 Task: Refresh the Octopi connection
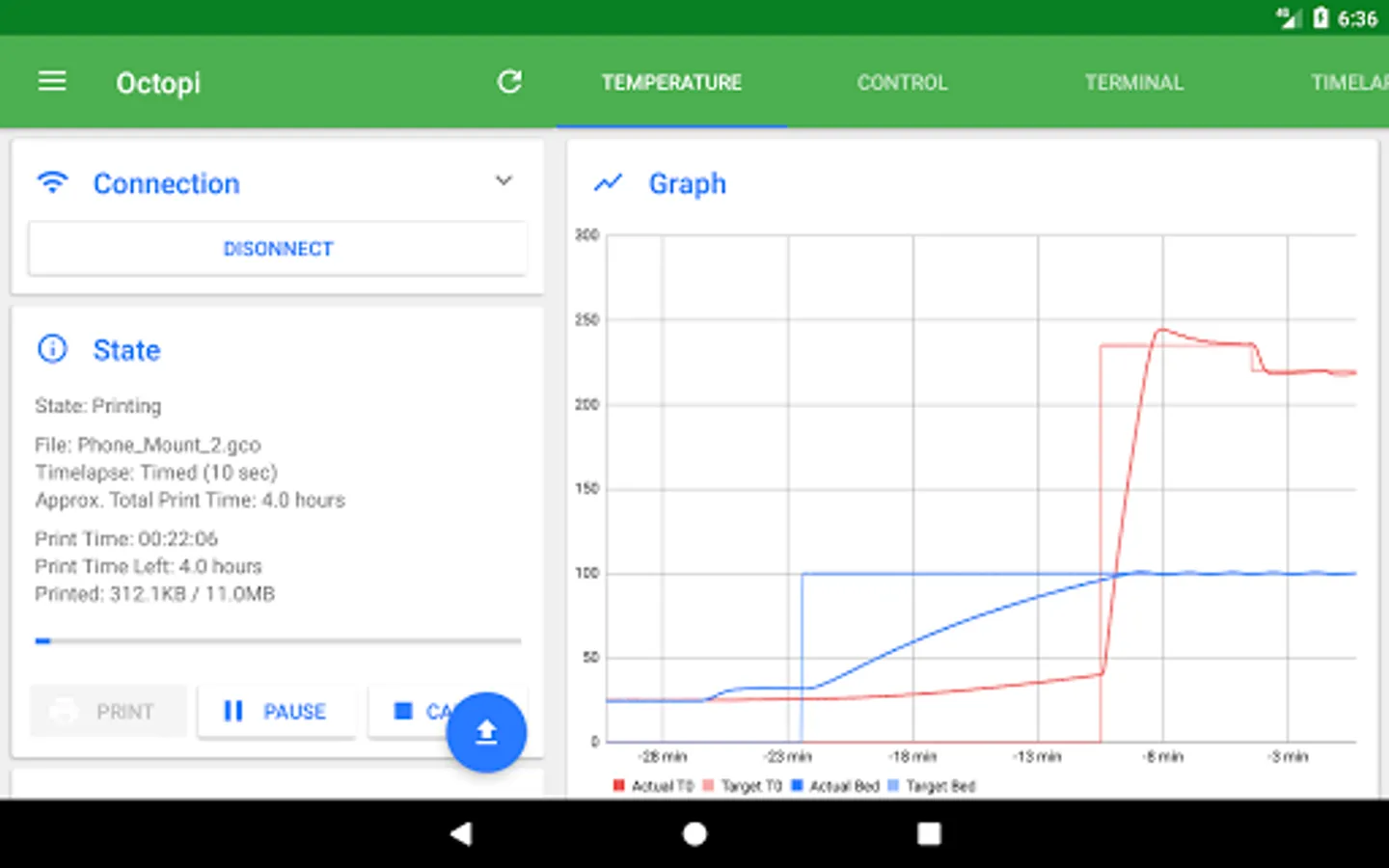pyautogui.click(x=509, y=82)
